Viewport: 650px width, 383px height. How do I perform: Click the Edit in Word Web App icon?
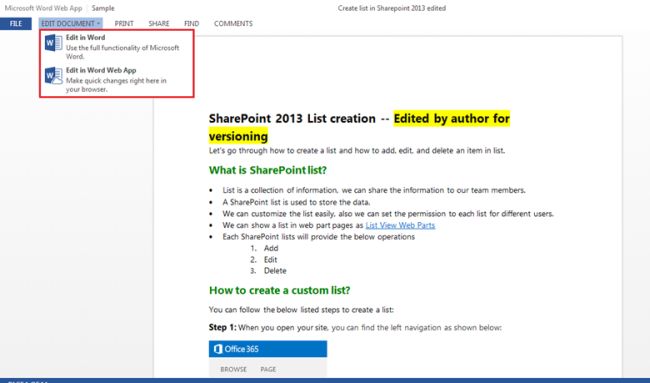click(x=53, y=76)
